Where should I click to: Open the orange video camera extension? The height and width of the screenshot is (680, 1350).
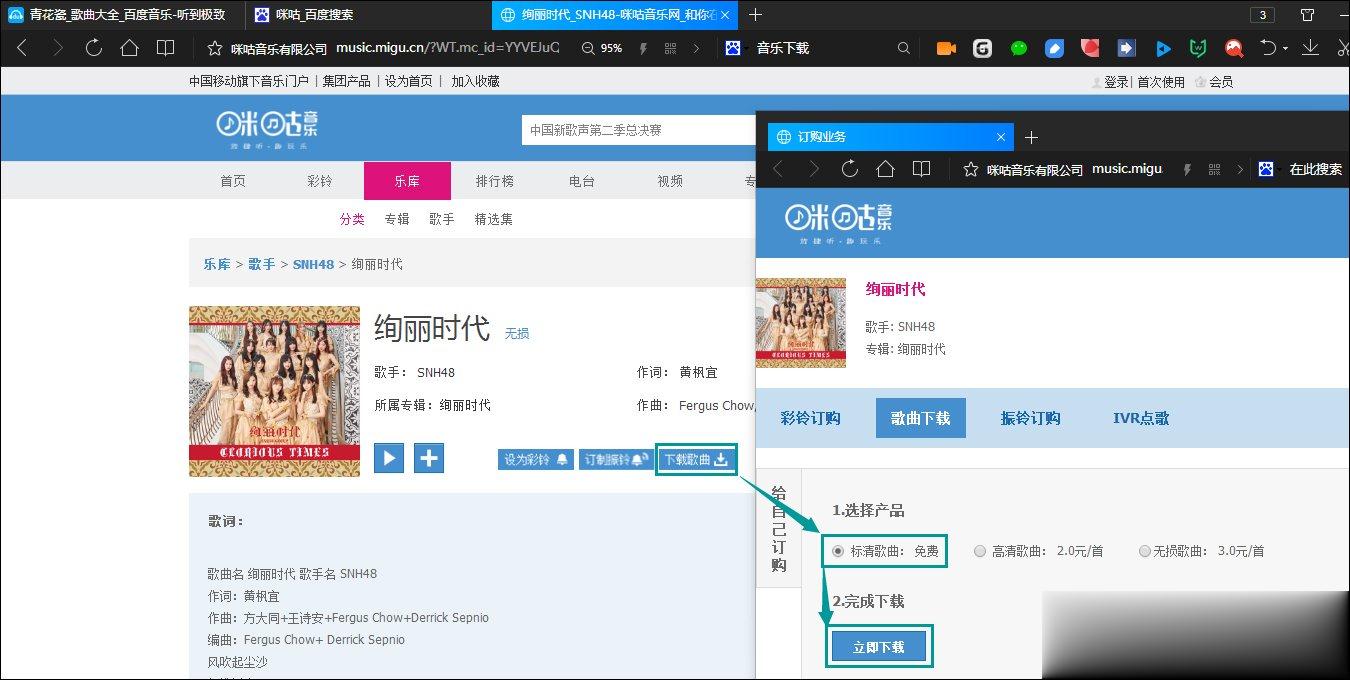(x=946, y=48)
